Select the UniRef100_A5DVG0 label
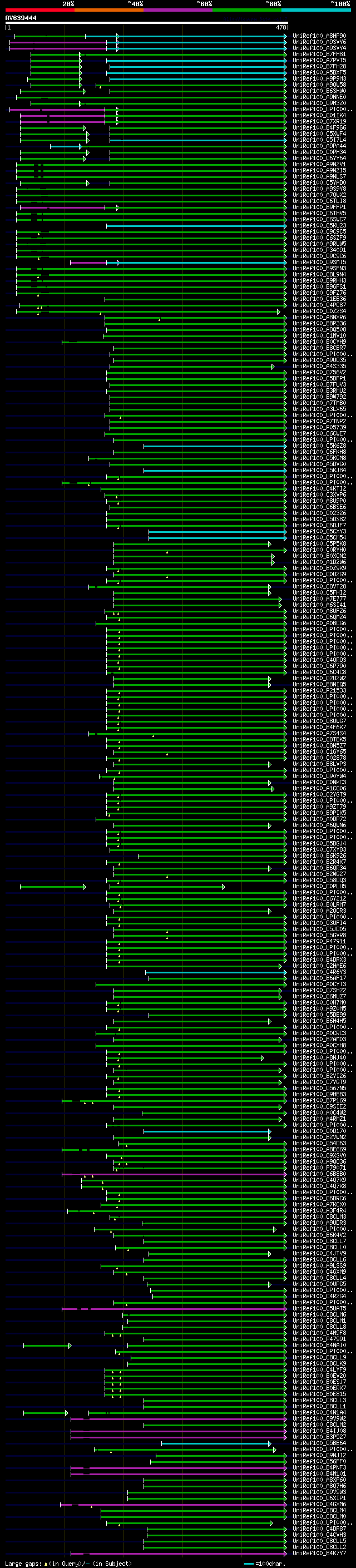 tap(319, 464)
